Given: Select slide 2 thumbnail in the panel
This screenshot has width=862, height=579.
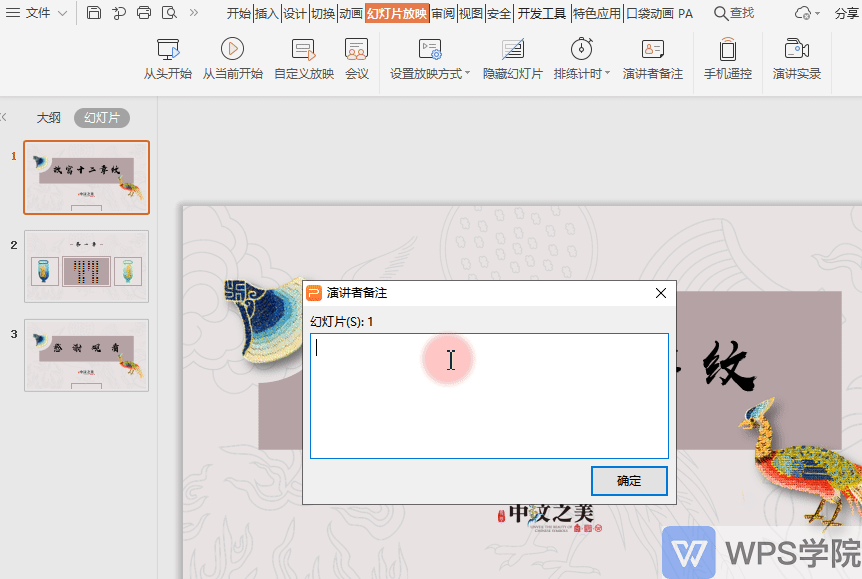Looking at the screenshot, I should pyautogui.click(x=86, y=265).
